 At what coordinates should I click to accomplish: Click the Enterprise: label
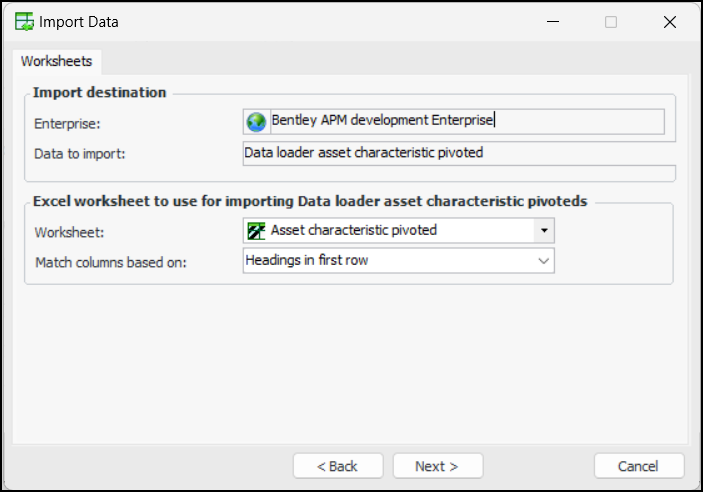pos(68,124)
